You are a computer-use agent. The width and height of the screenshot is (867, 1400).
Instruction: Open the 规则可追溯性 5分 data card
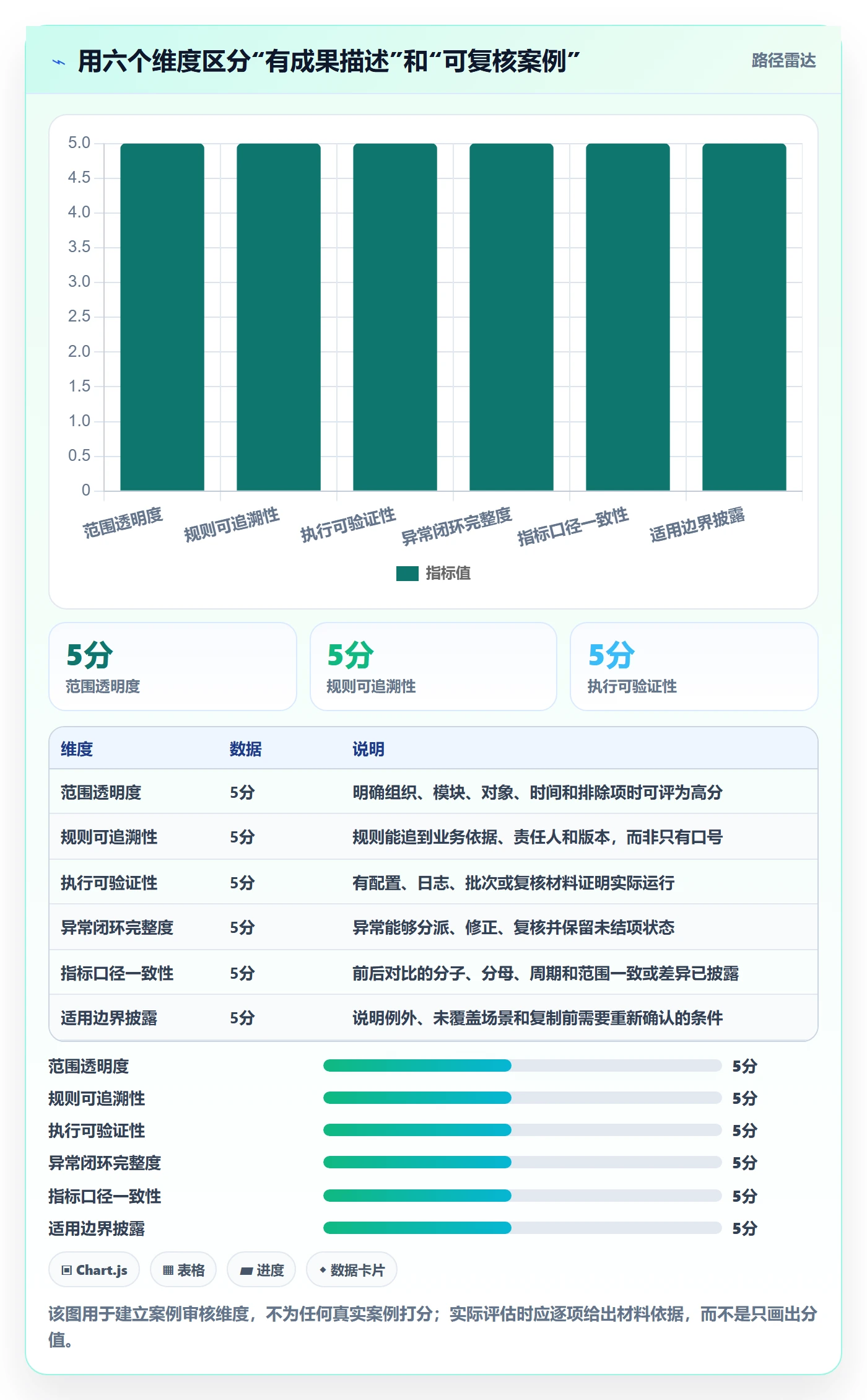434,667
